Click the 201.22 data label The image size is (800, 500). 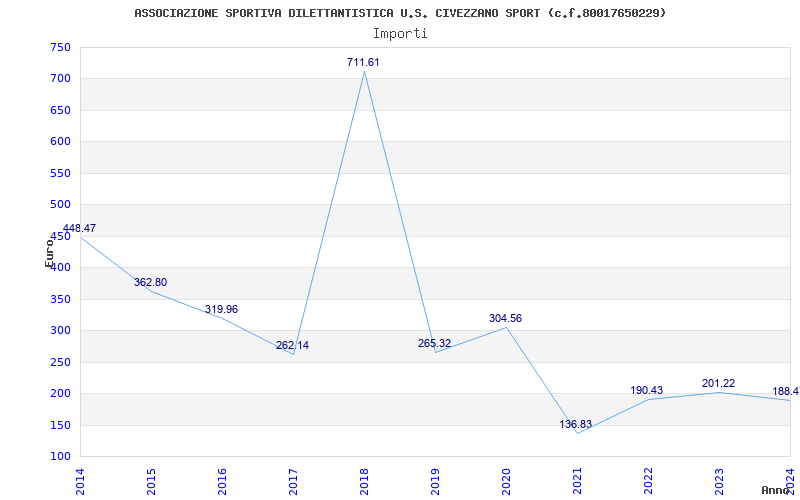[x=718, y=383]
